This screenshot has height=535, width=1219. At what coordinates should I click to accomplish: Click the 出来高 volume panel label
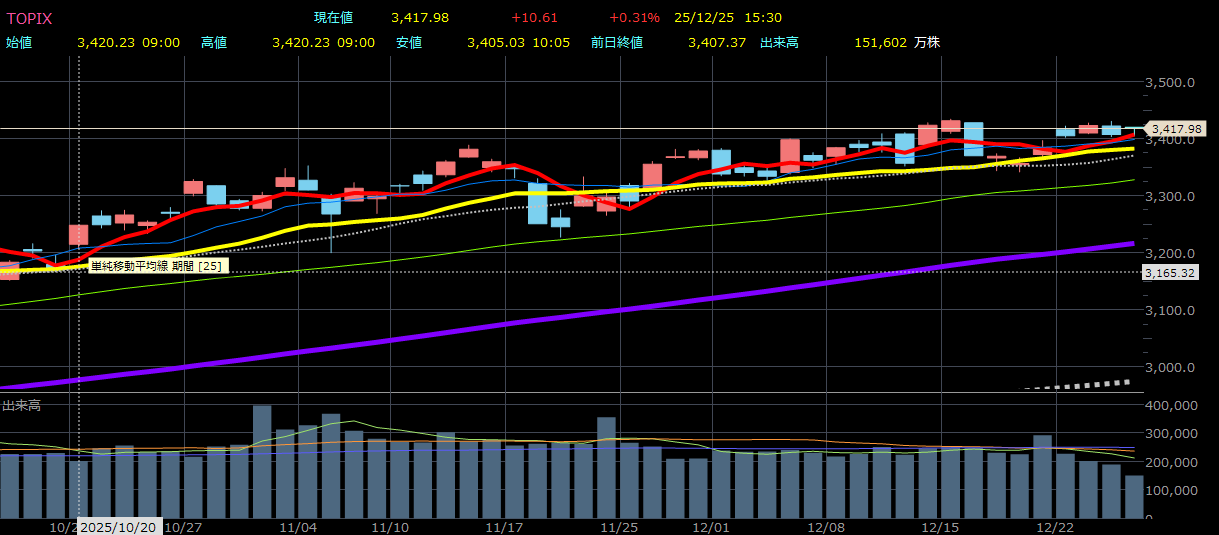click(x=21, y=405)
